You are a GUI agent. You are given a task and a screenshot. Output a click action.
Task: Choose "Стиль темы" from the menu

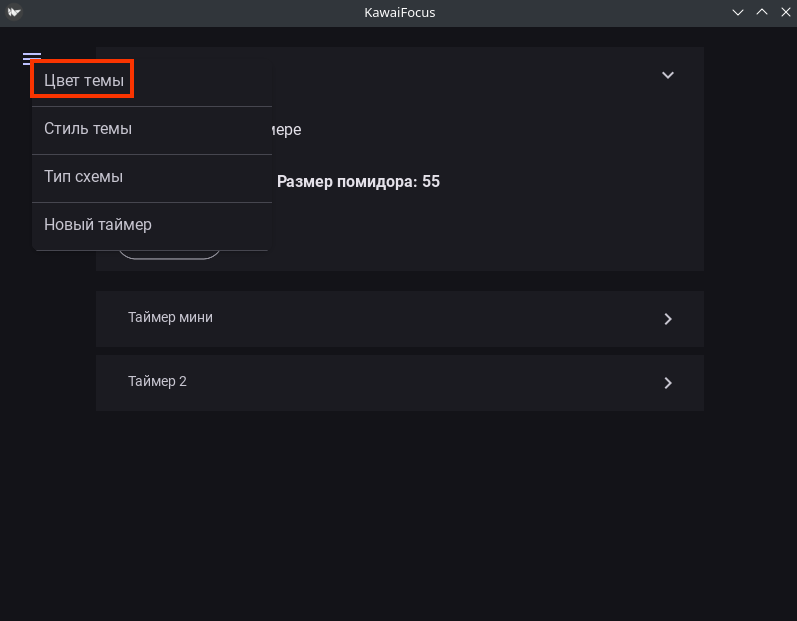pyautogui.click(x=88, y=129)
